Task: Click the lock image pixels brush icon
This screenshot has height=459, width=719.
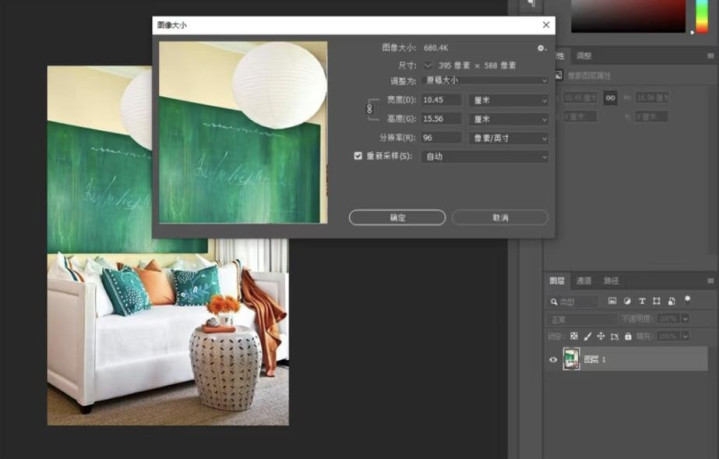Action: click(x=587, y=336)
